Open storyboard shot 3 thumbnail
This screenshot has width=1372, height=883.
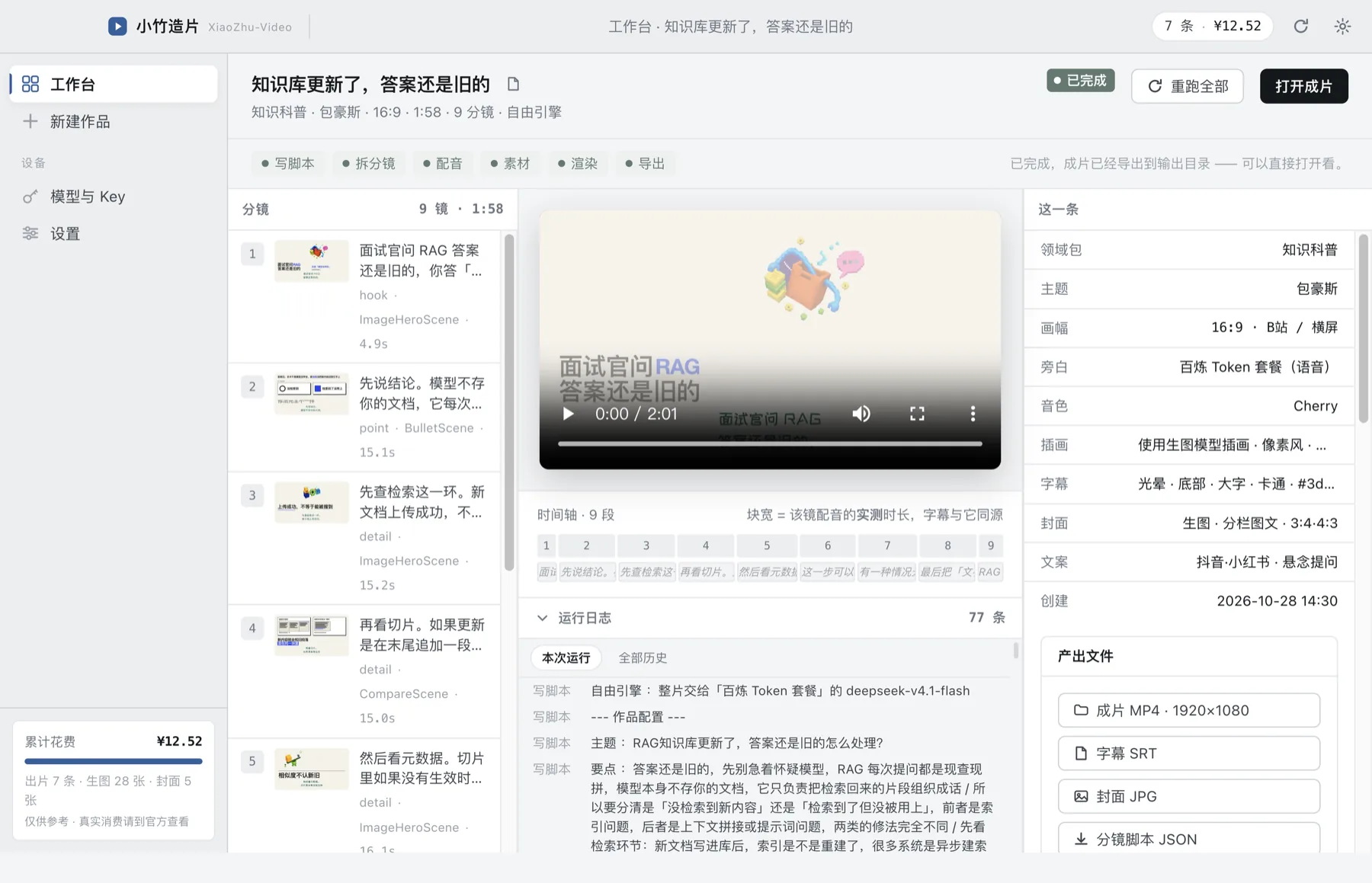click(312, 502)
